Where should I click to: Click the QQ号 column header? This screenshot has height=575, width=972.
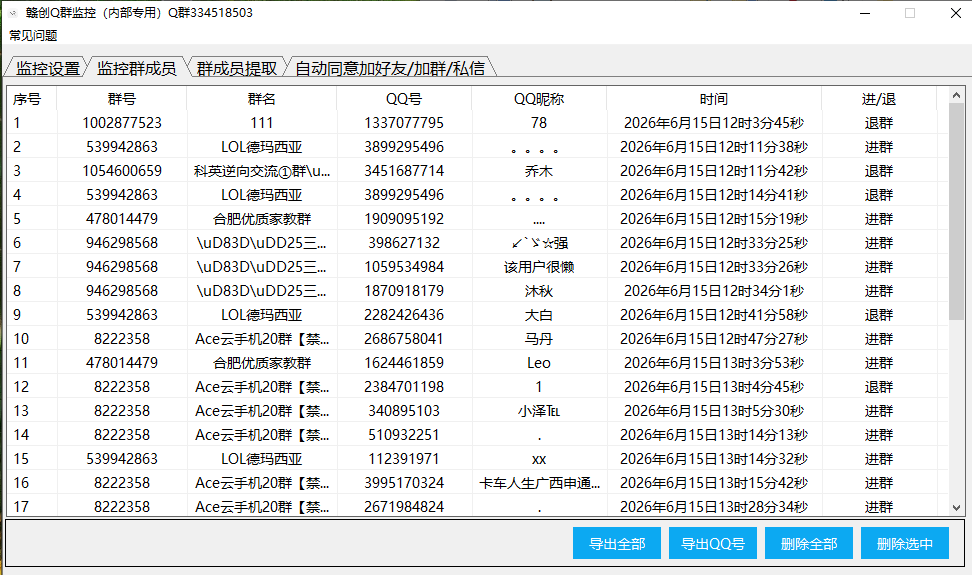(404, 99)
